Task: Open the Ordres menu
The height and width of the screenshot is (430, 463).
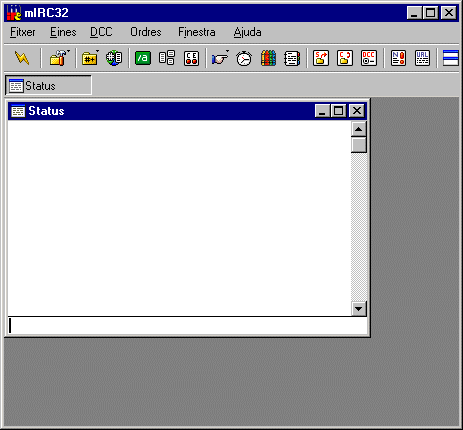Action: coord(146,32)
